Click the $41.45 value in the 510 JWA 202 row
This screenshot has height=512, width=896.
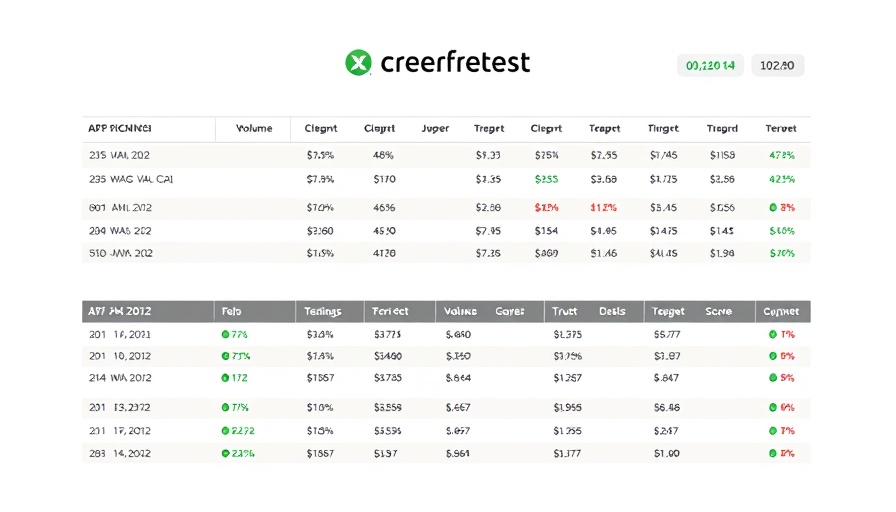663,253
